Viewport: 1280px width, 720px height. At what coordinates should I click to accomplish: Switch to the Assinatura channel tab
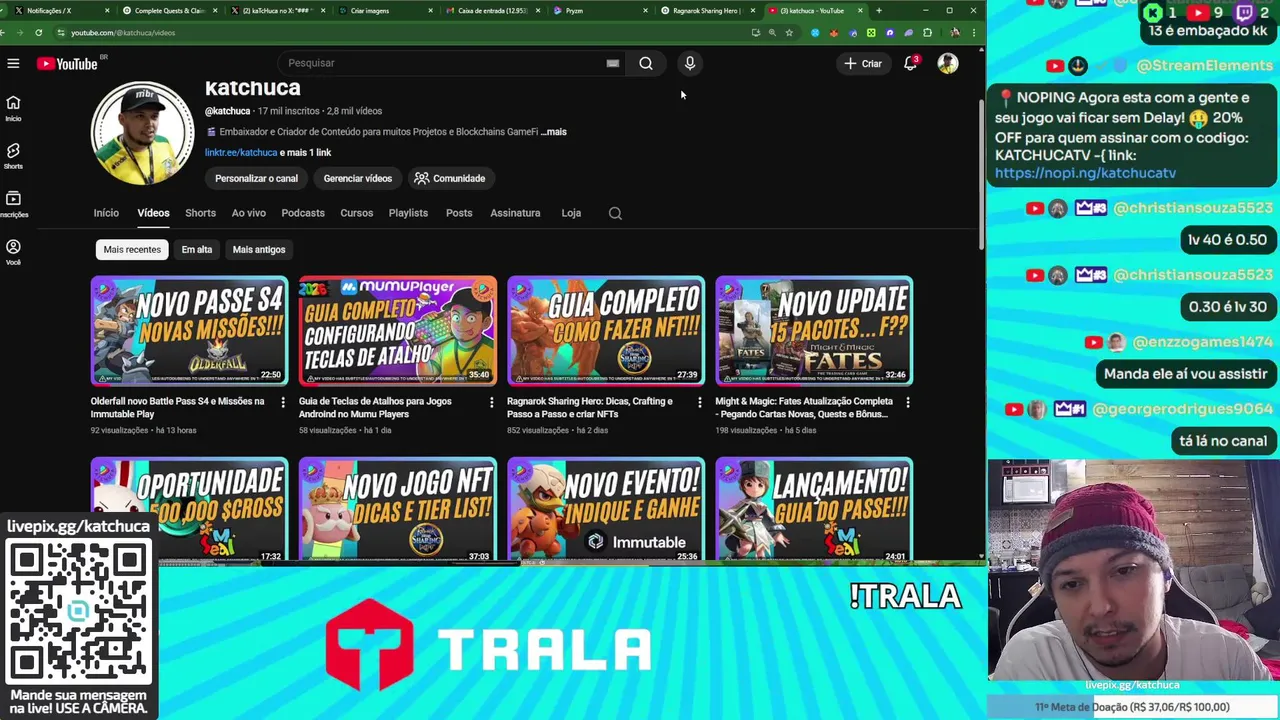515,213
